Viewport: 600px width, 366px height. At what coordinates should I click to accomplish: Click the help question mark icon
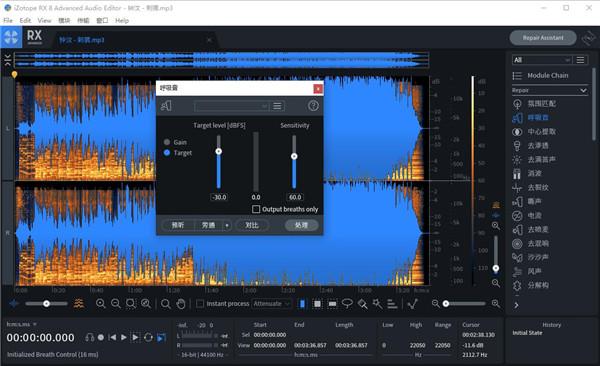pos(313,106)
